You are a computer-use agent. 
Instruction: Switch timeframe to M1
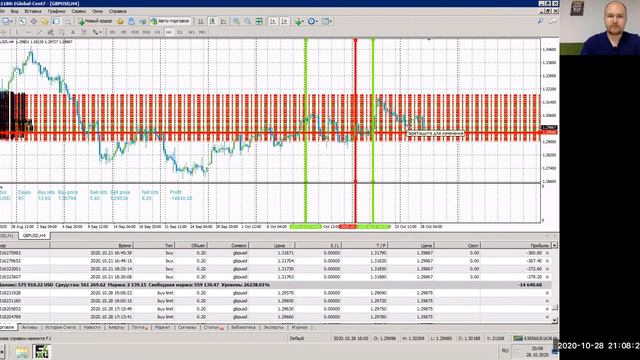113,32
